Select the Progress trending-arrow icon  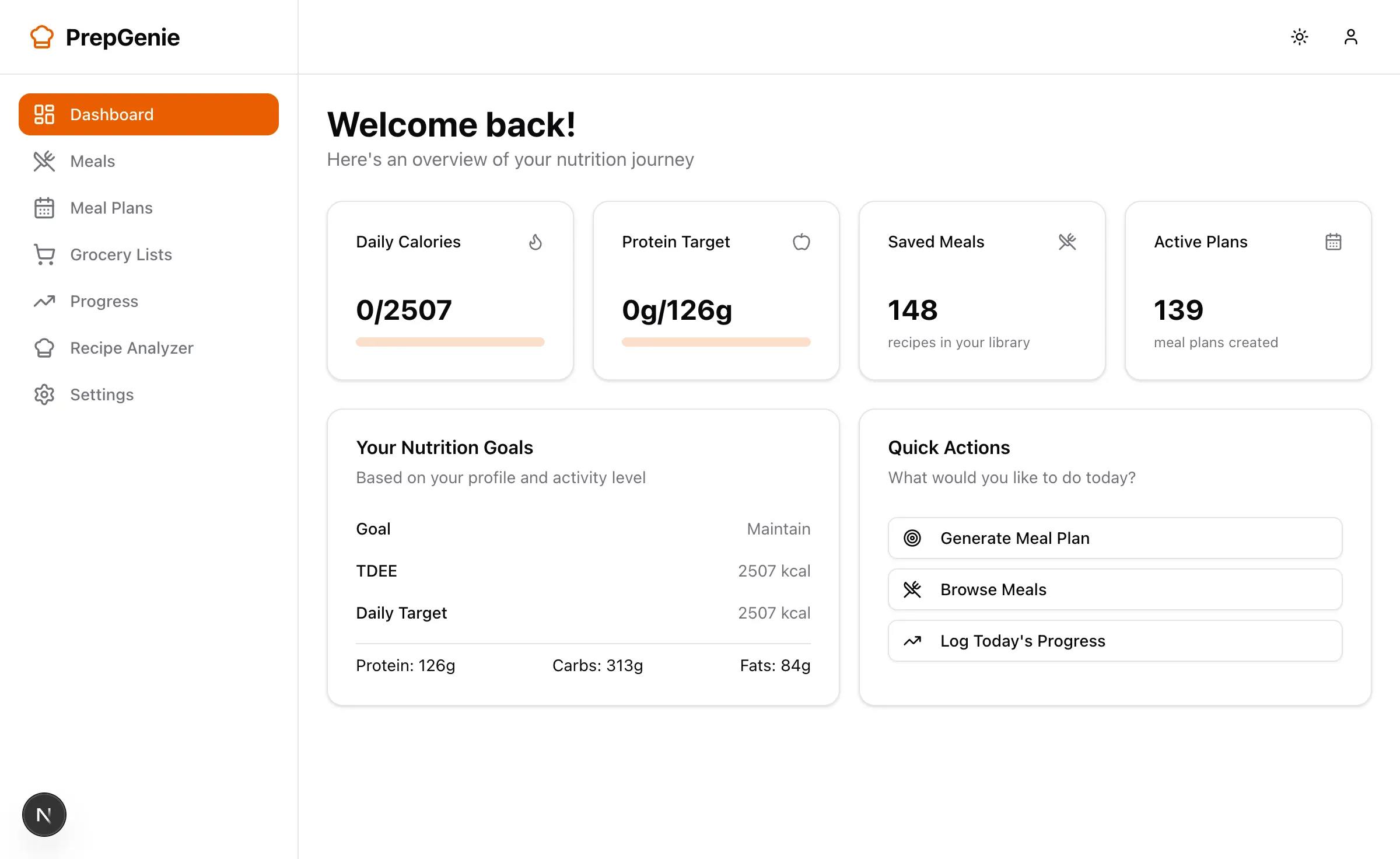click(x=44, y=301)
